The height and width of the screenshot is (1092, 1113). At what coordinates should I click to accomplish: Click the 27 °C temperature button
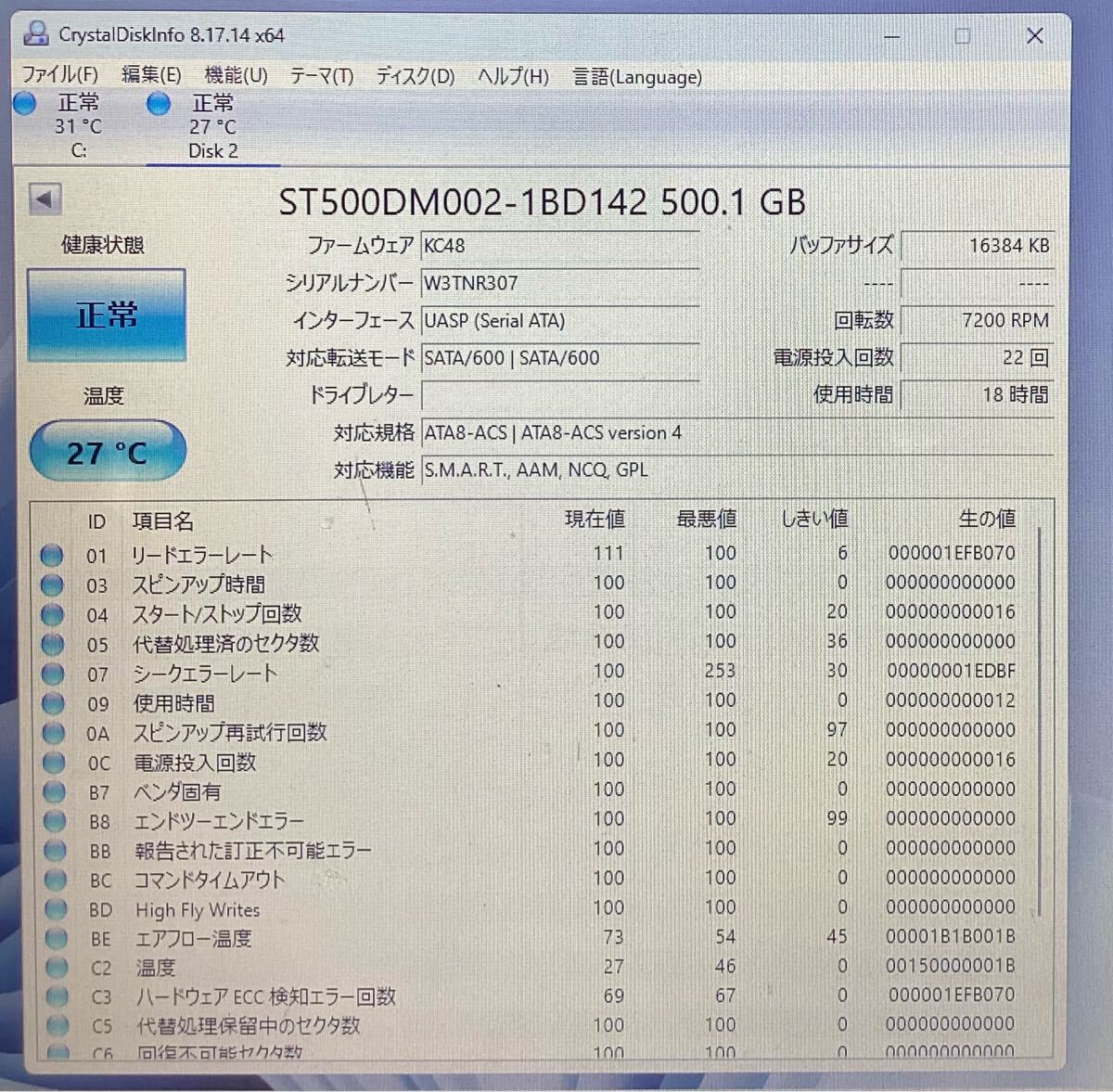pyautogui.click(x=108, y=453)
